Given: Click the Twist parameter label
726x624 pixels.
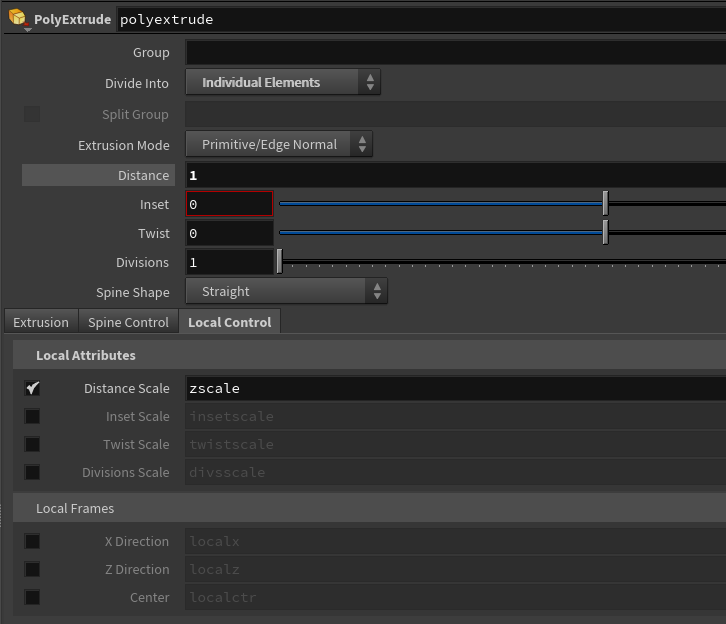Looking at the screenshot, I should (x=154, y=233).
